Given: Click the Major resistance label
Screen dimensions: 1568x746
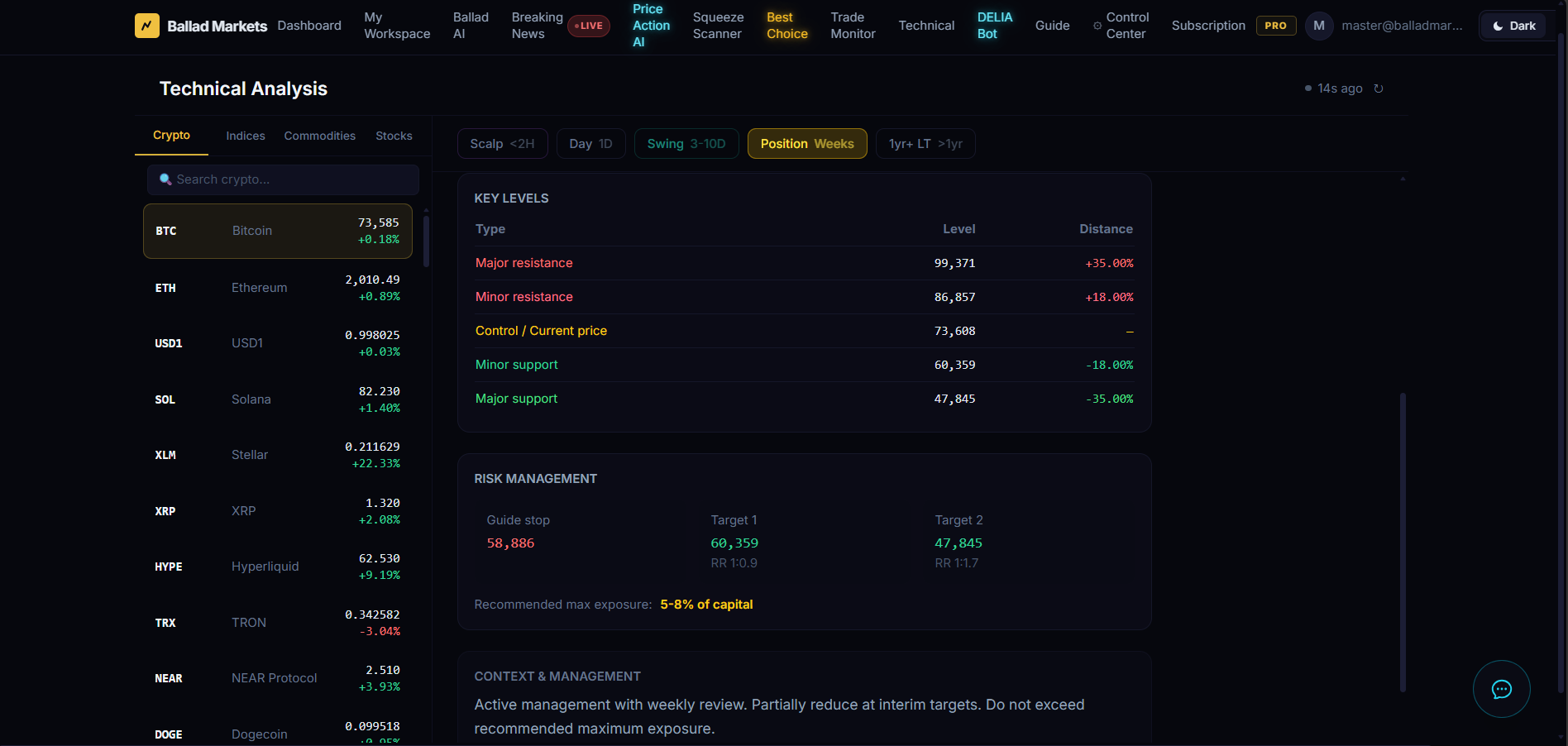Looking at the screenshot, I should point(523,263).
